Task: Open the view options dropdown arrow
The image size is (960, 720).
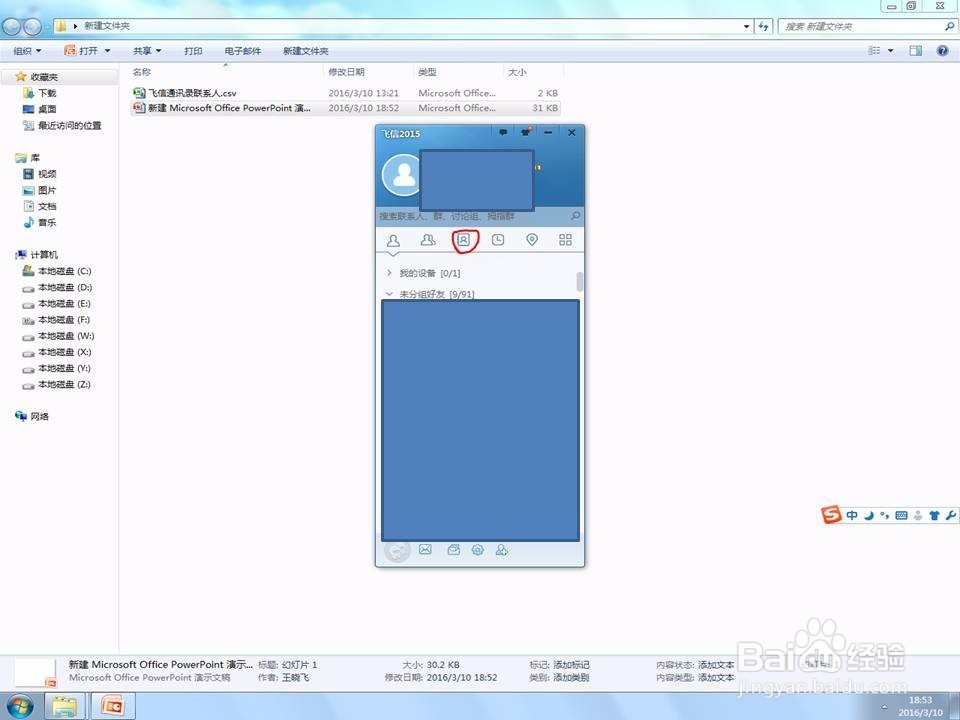Action: pos(890,51)
